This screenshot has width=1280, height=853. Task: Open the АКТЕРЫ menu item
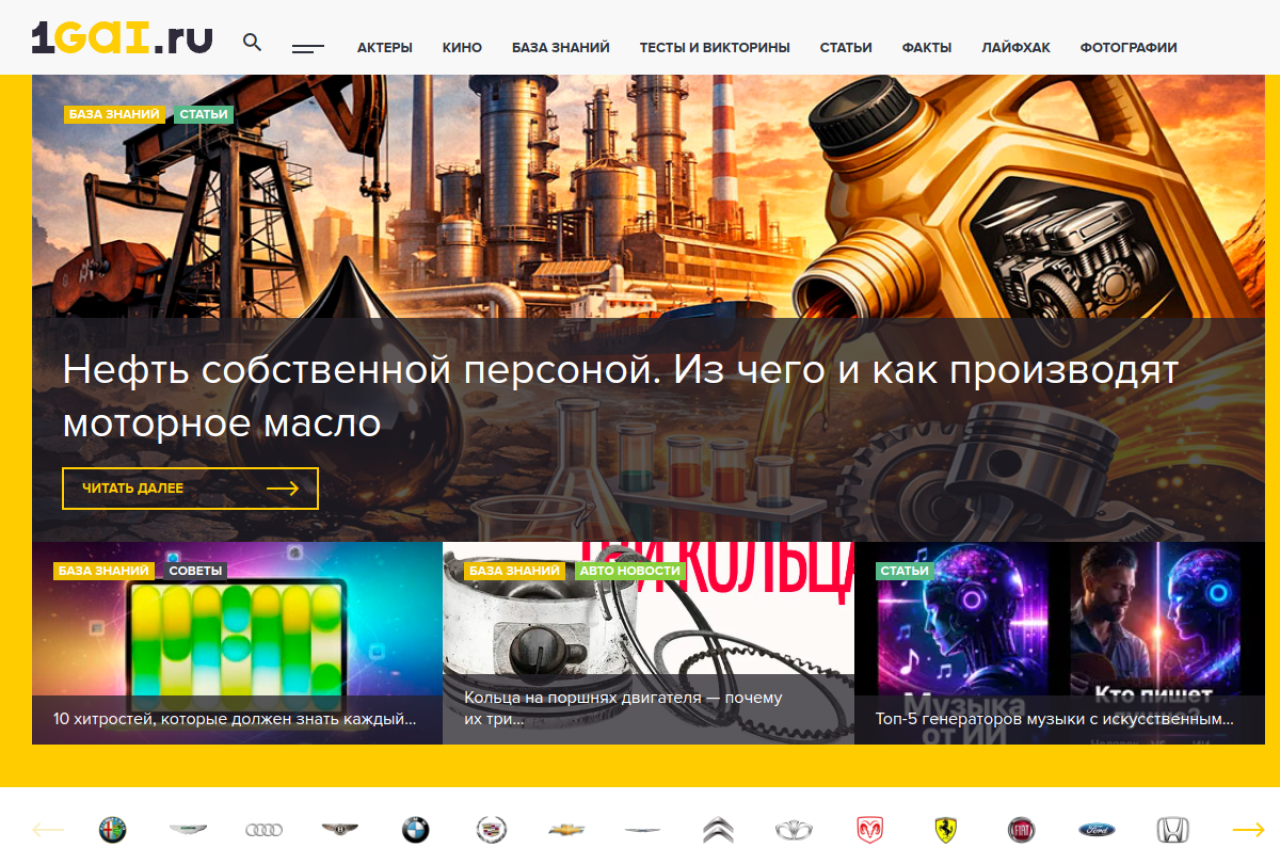click(384, 48)
